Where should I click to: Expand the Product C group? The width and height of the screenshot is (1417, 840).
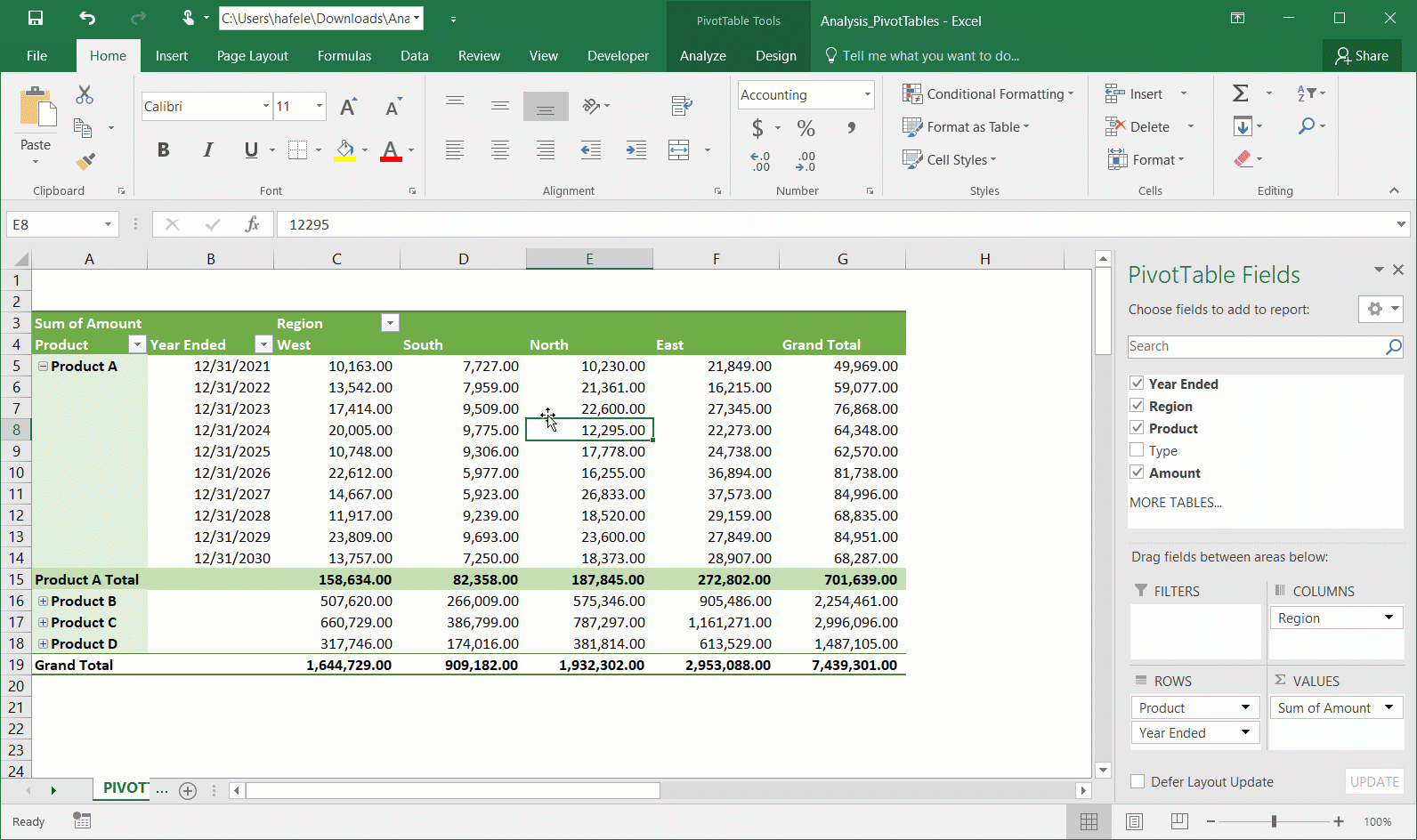[43, 622]
